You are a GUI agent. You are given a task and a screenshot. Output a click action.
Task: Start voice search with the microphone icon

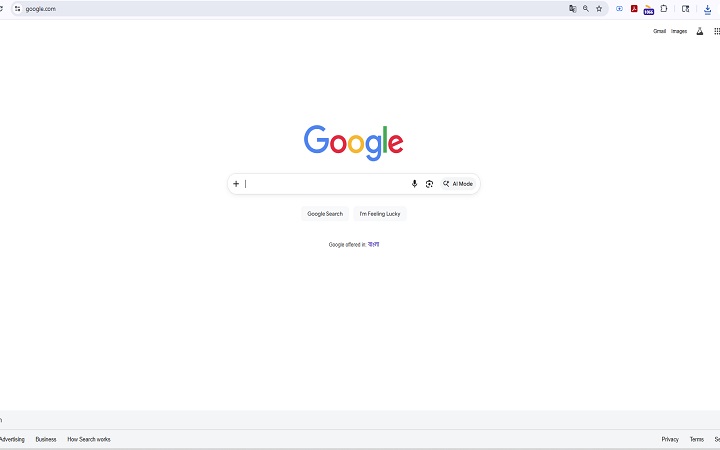click(x=414, y=184)
